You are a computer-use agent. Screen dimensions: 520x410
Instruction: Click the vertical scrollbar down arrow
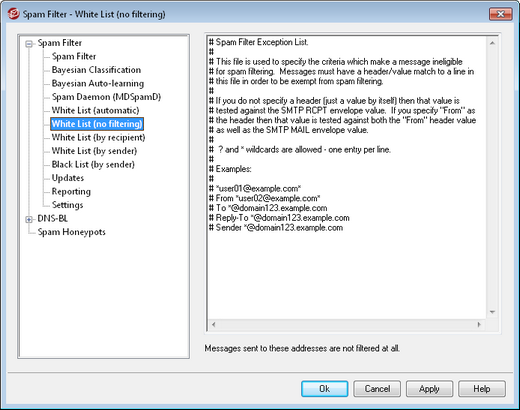492,312
